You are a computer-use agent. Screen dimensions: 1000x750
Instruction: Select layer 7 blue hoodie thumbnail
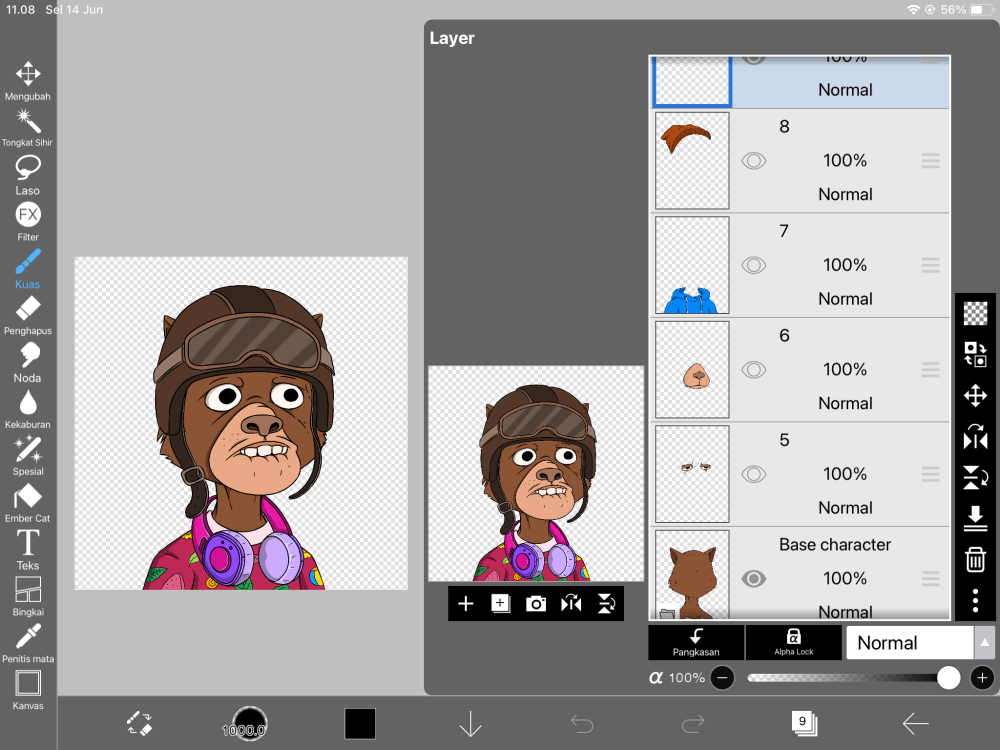pyautogui.click(x=692, y=265)
